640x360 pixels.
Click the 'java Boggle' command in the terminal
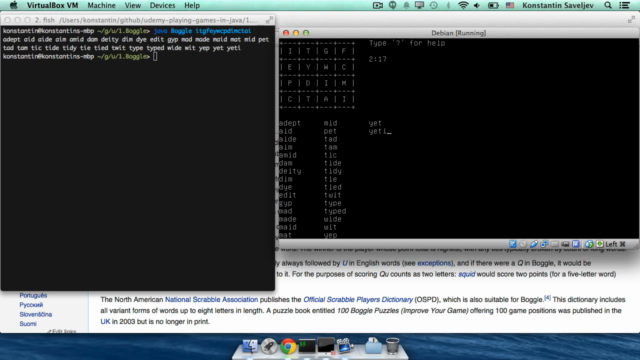click(173, 31)
